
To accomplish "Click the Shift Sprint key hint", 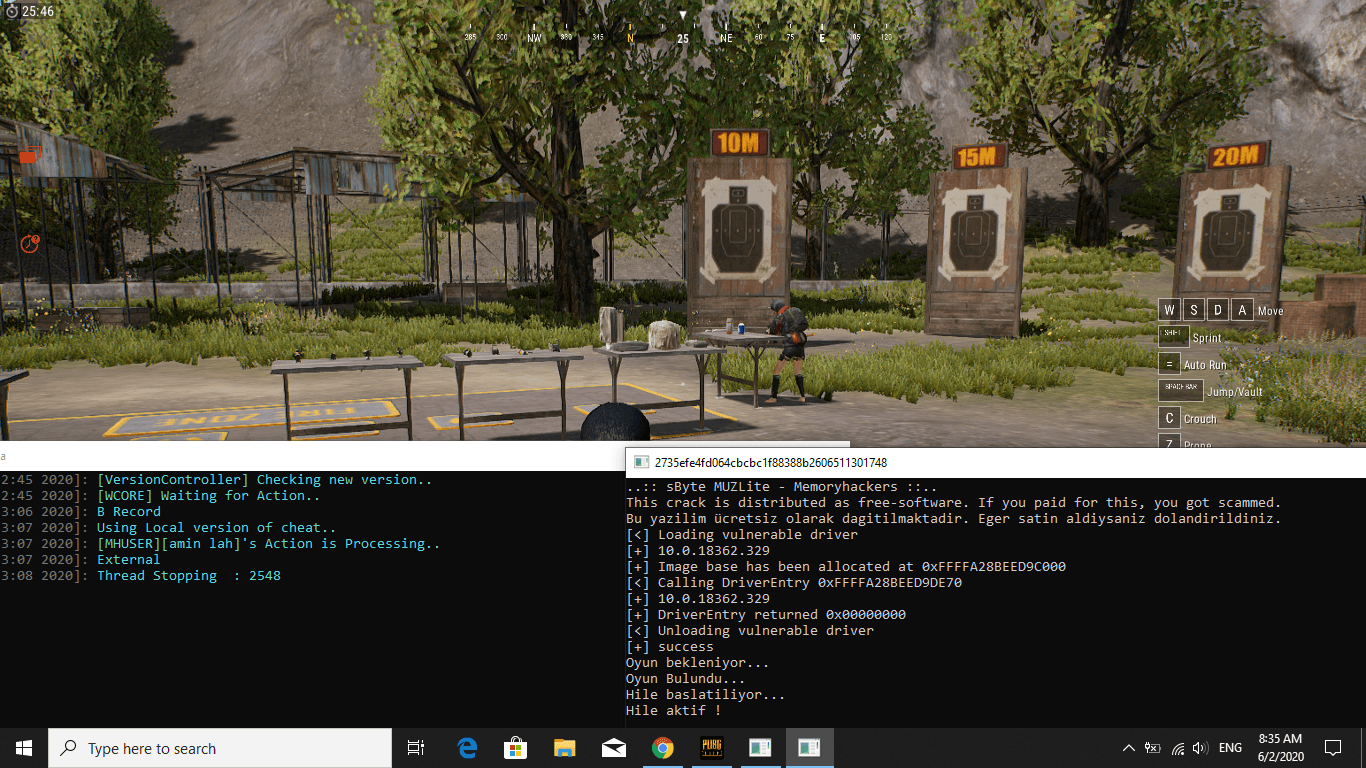I will pos(1173,335).
